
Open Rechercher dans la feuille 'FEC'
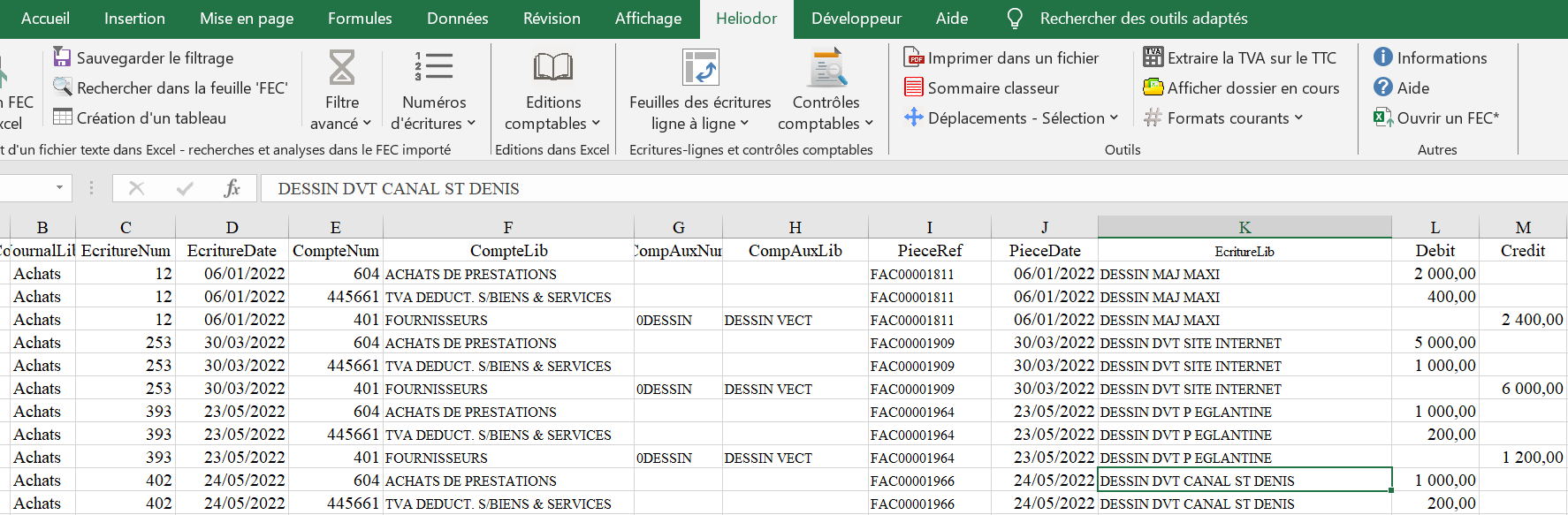(171, 87)
